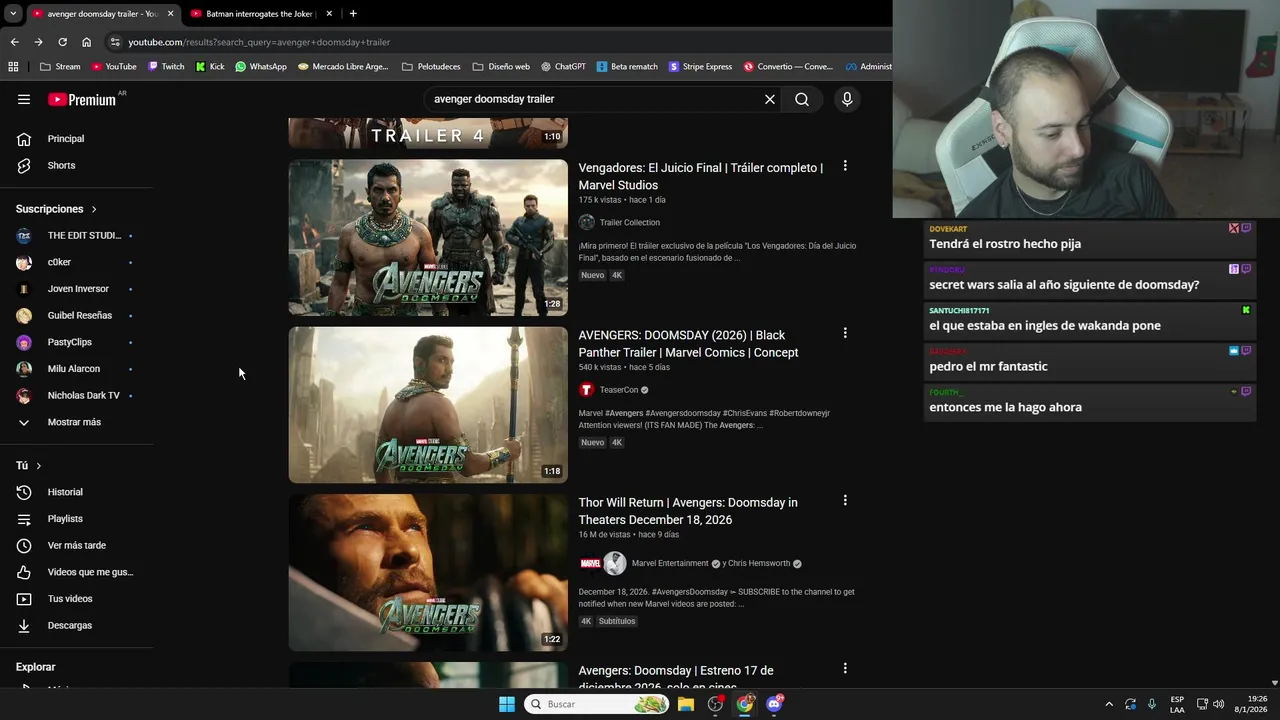Image resolution: width=1280 pixels, height=720 pixels.
Task: Clear the search box with the X
Action: pyautogui.click(x=770, y=99)
